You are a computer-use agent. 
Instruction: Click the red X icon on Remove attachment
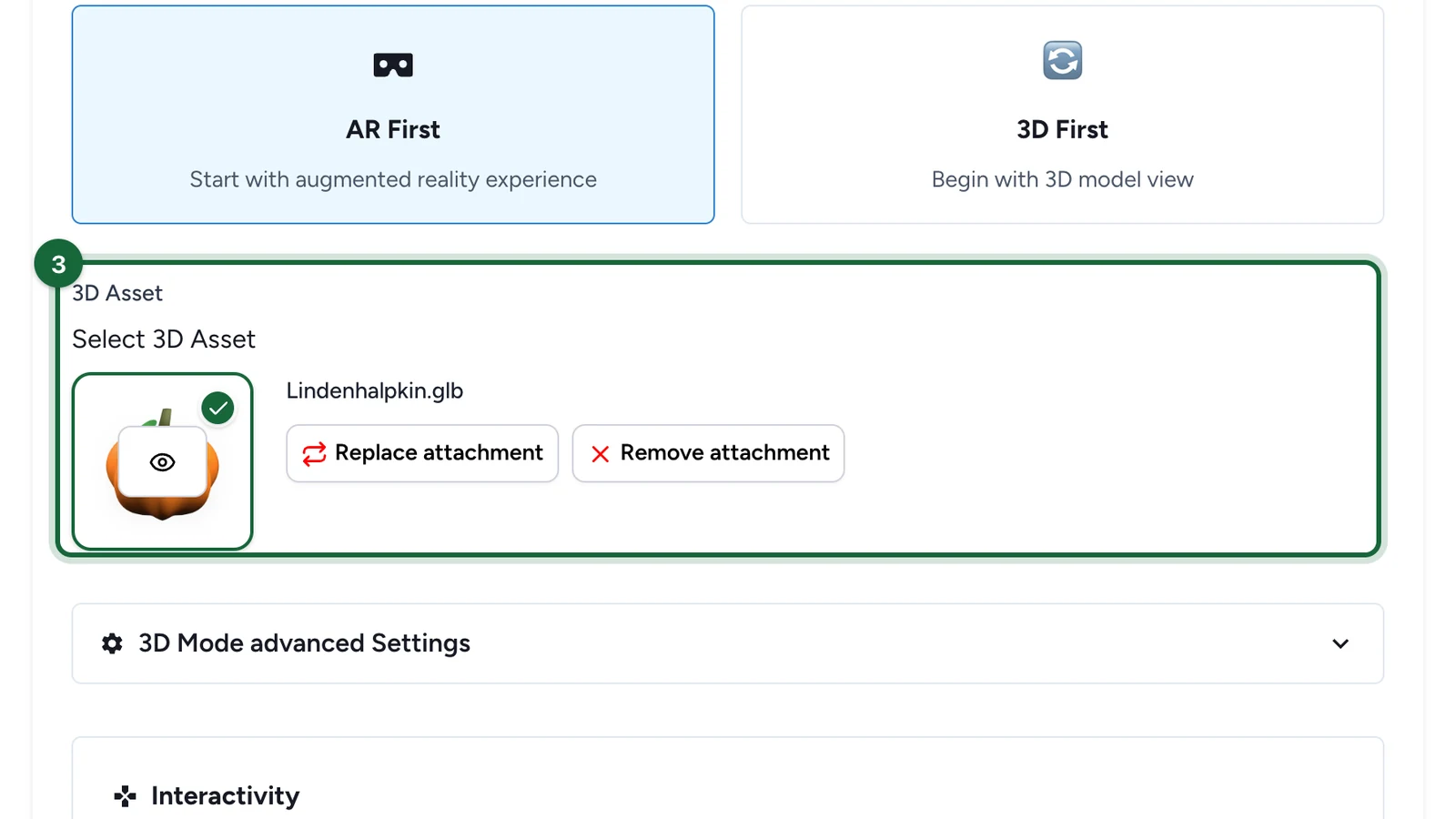tap(600, 453)
